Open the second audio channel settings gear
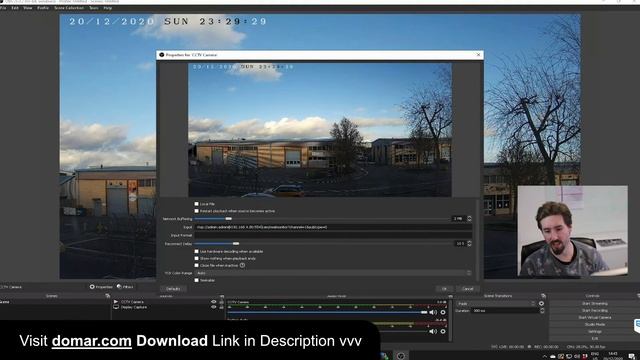 click(443, 331)
